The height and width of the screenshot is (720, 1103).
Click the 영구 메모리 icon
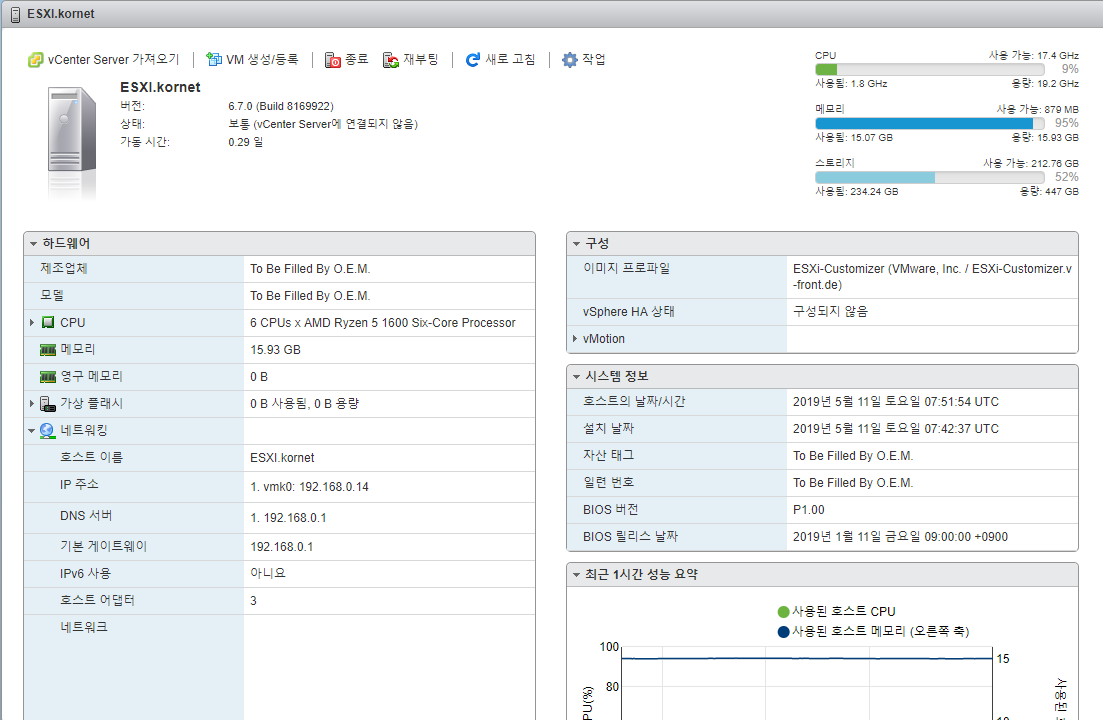click(x=48, y=377)
